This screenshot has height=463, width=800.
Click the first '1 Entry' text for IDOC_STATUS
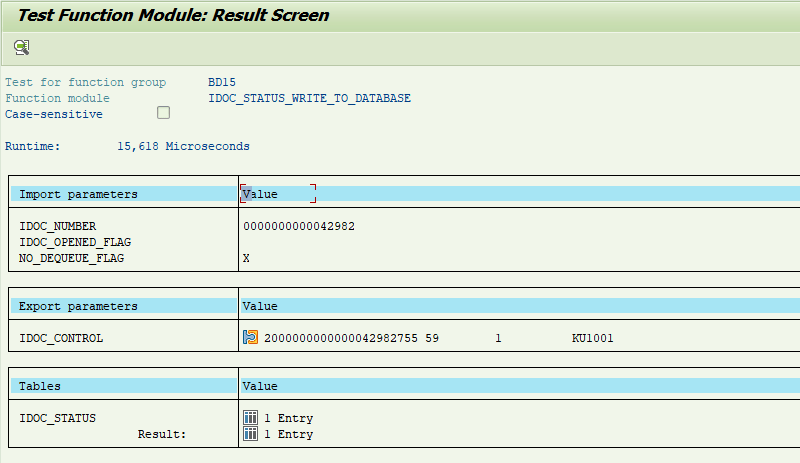288,418
